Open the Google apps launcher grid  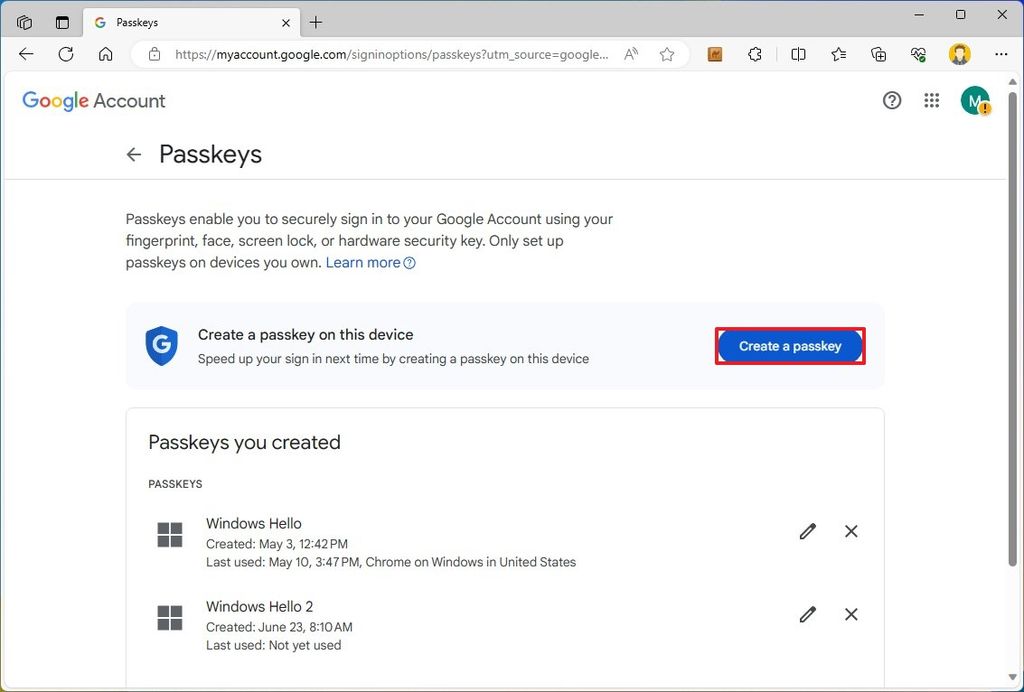[931, 100]
